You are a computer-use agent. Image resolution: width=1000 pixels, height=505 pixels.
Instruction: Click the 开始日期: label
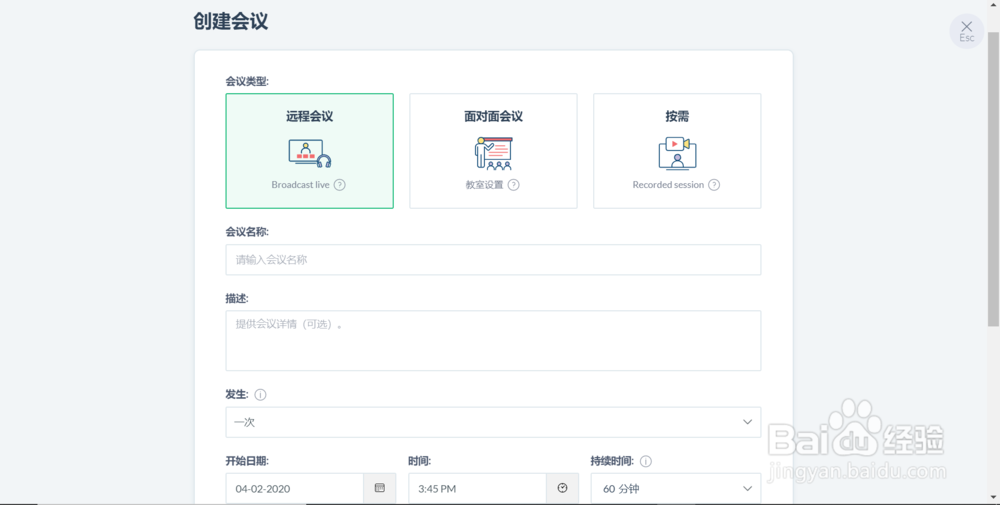pyautogui.click(x=247, y=461)
